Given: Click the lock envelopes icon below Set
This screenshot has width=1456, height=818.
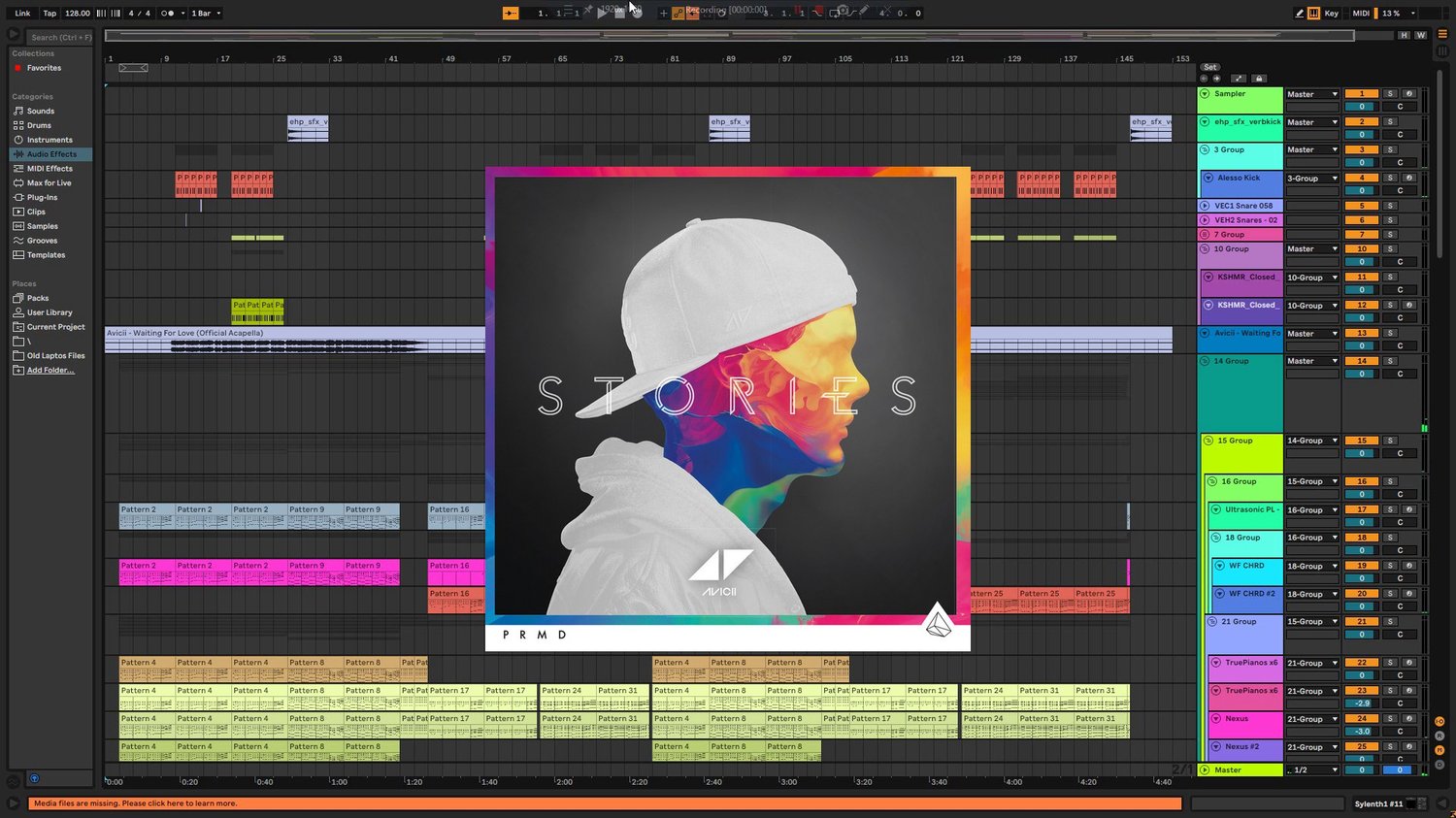Looking at the screenshot, I should [x=1259, y=79].
